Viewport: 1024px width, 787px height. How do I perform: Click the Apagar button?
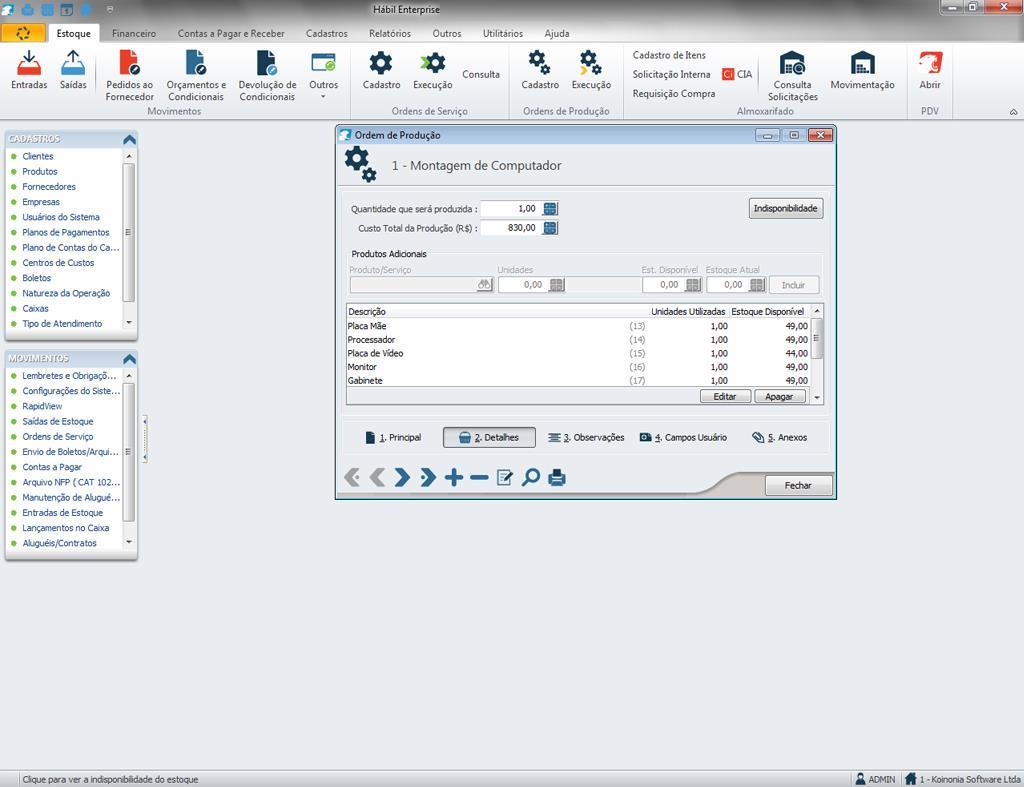tap(779, 396)
